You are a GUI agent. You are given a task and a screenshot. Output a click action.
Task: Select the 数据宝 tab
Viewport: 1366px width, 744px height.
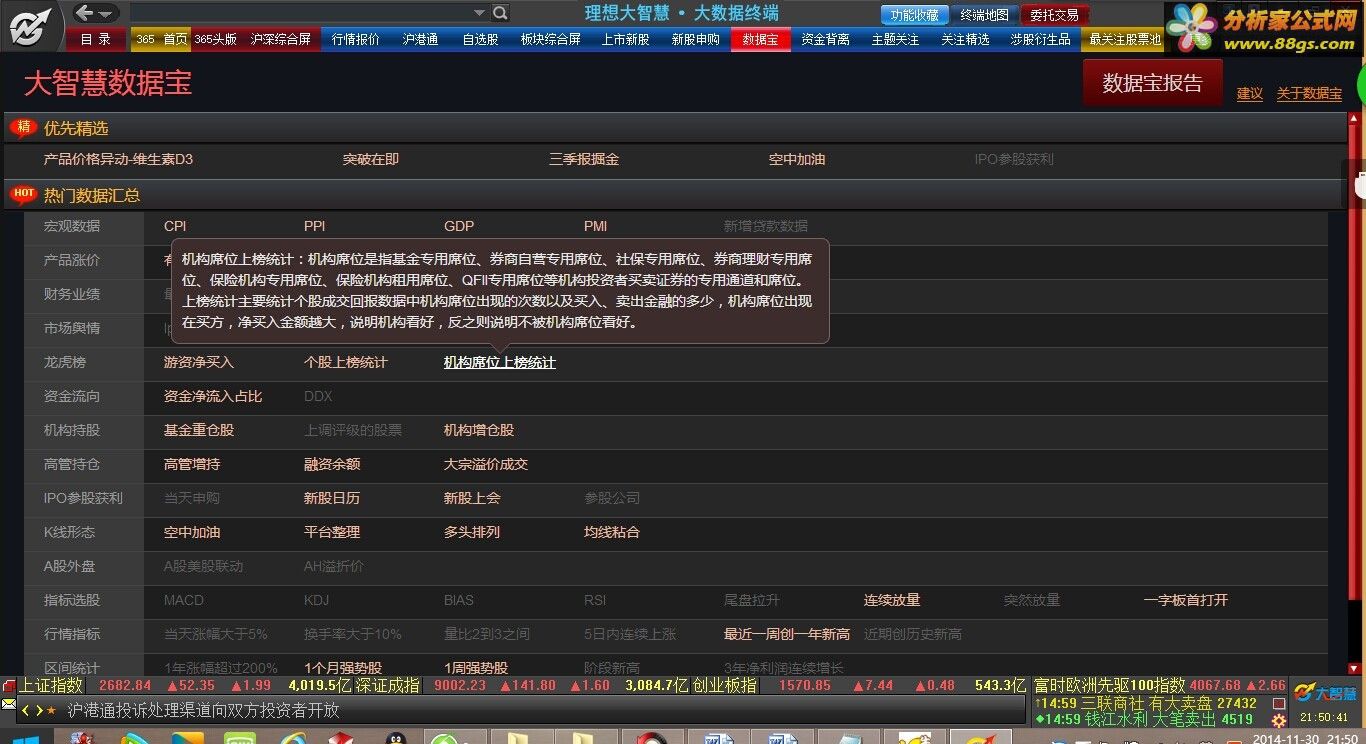pyautogui.click(x=760, y=39)
